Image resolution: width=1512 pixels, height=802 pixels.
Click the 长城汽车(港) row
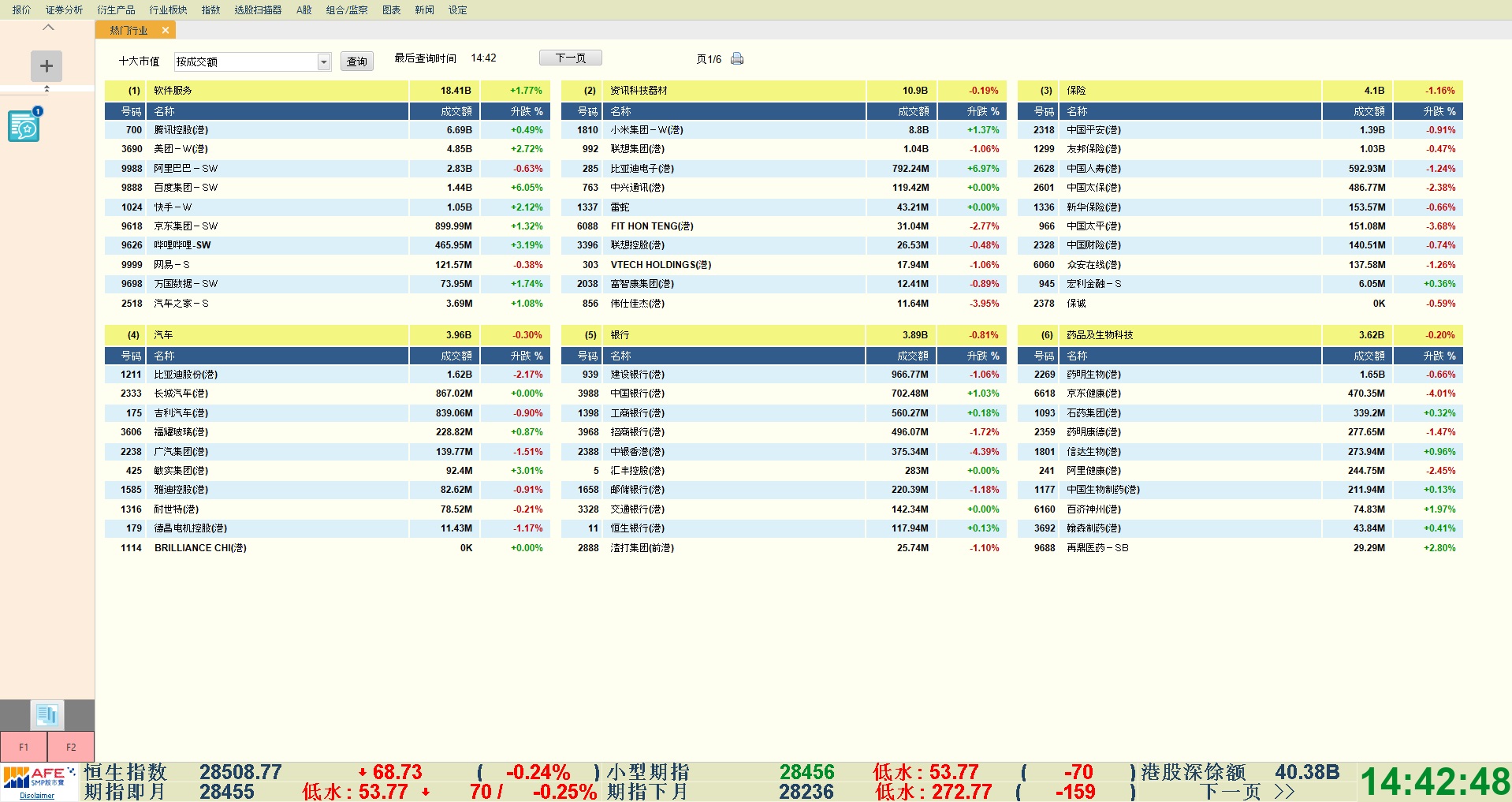click(327, 394)
